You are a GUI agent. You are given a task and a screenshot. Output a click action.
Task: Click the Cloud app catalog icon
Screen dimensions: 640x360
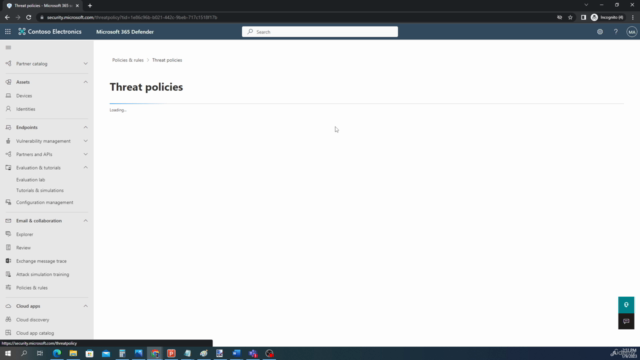pyautogui.click(x=8, y=333)
